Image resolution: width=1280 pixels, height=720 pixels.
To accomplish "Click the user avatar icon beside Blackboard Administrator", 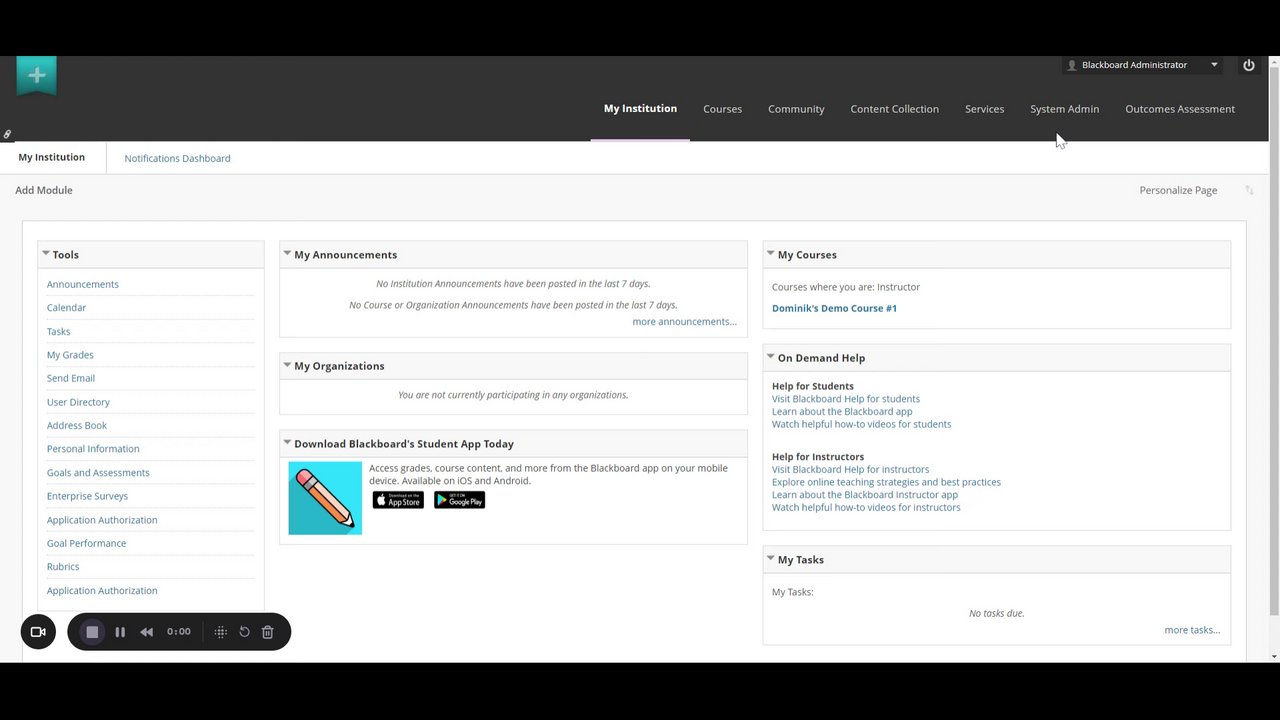I will (1072, 65).
